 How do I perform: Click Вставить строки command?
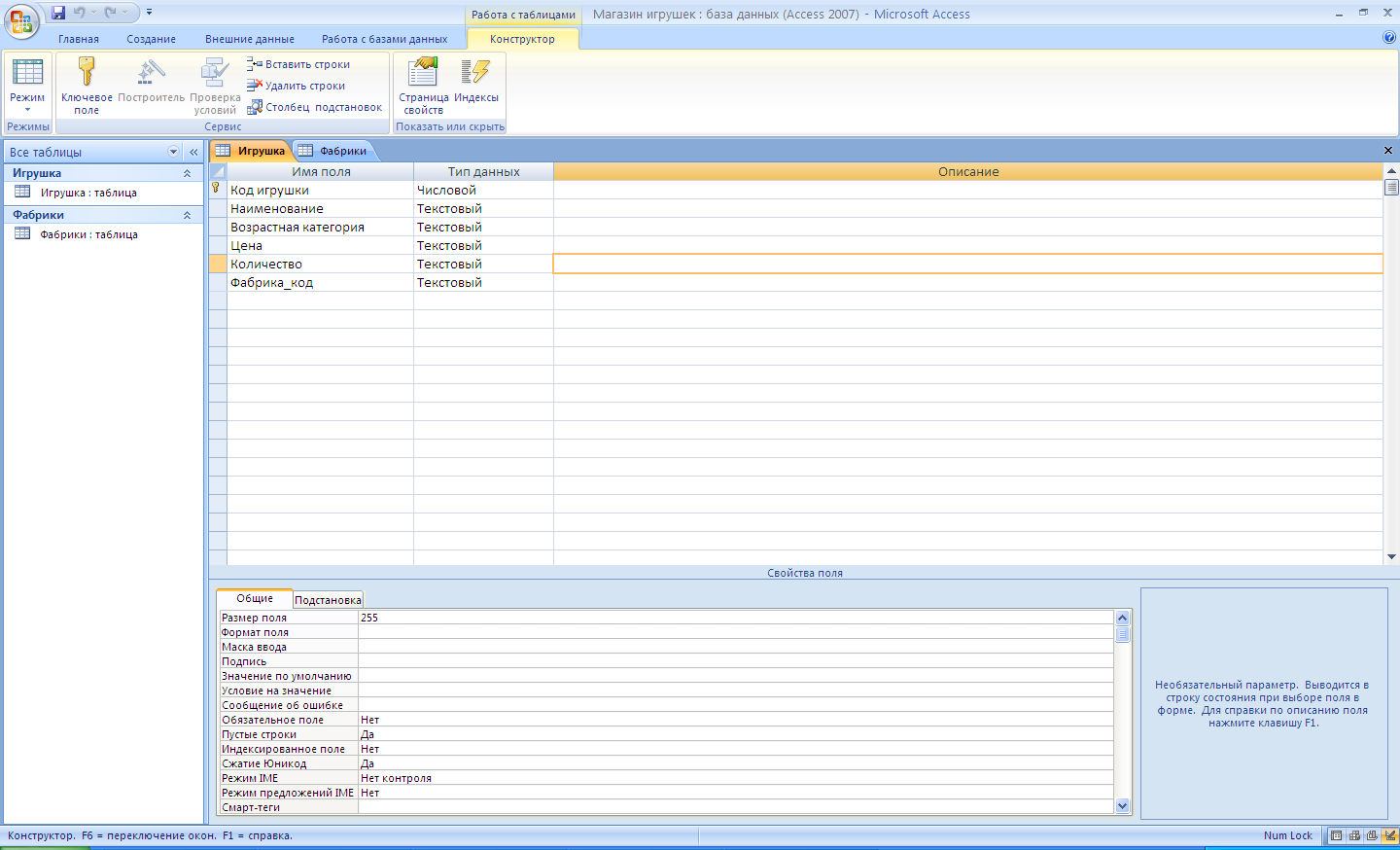click(298, 64)
